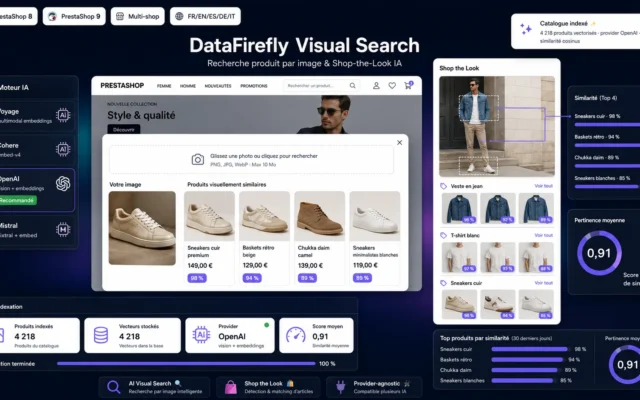The image size is (640, 400).
Task: Click the Sneakers cuir 98 % bar in Top produits
Action: [530, 349]
